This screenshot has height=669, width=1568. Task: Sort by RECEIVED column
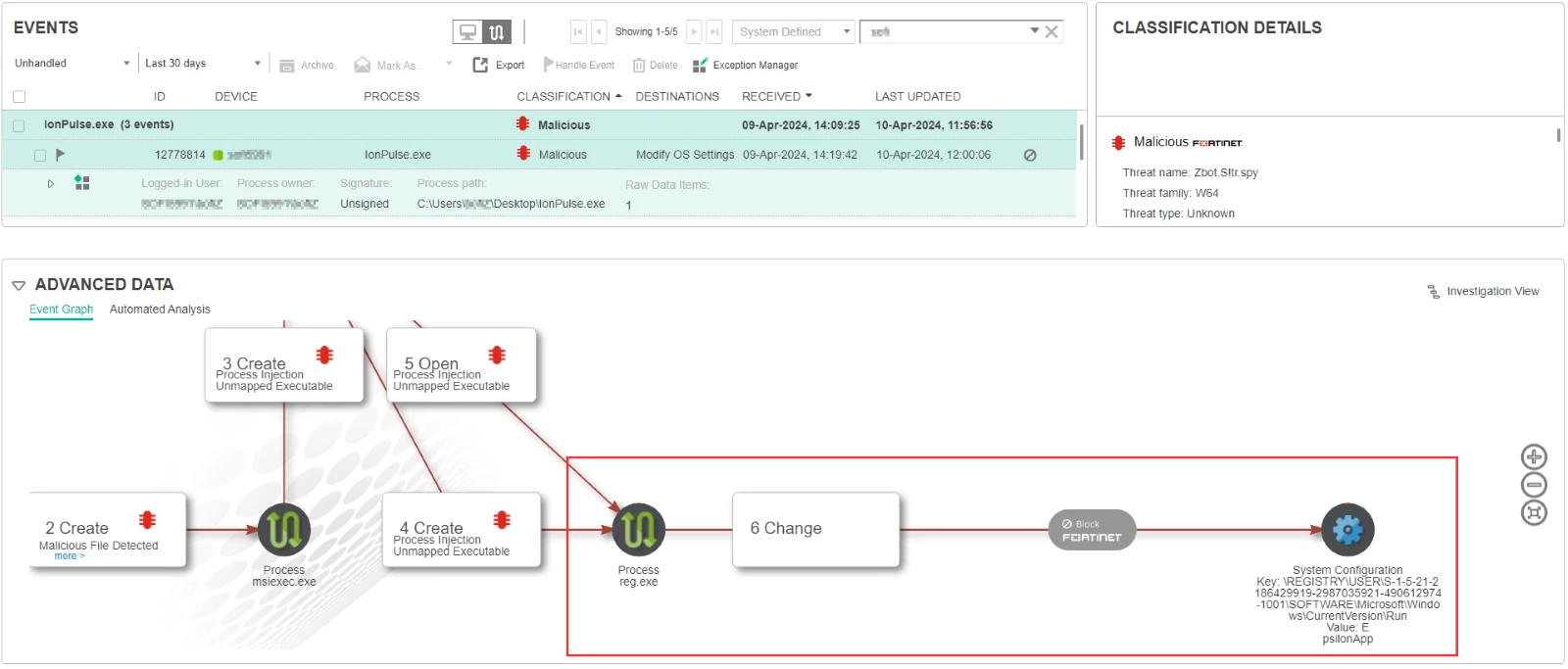[x=777, y=97]
